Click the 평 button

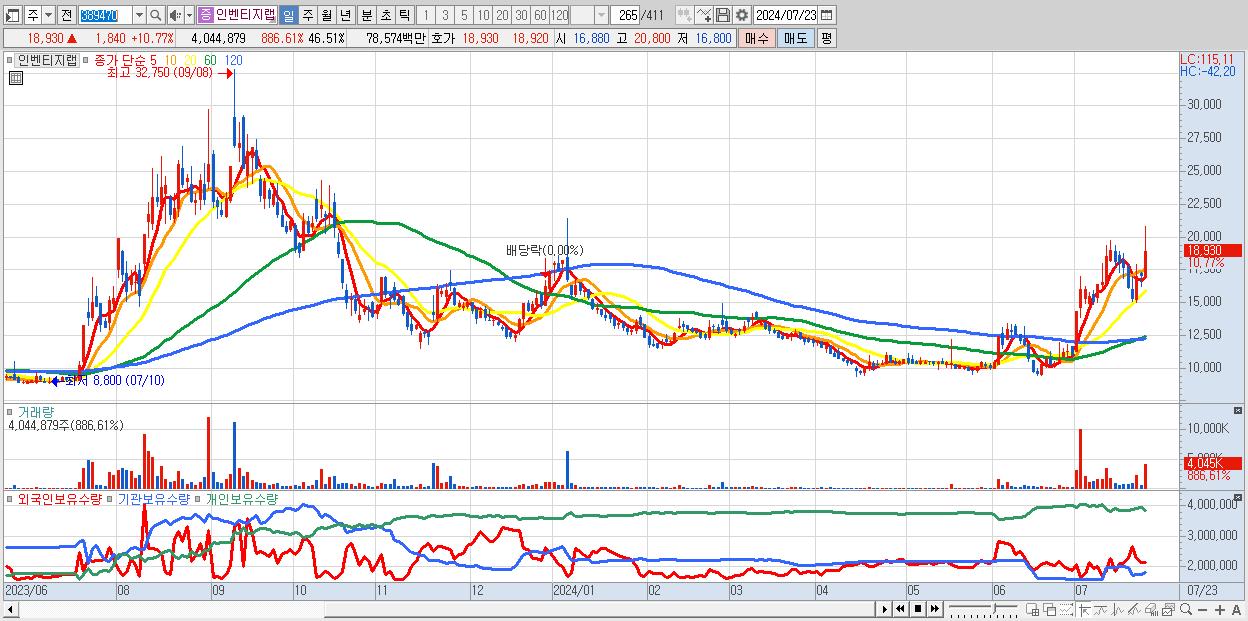click(826, 38)
